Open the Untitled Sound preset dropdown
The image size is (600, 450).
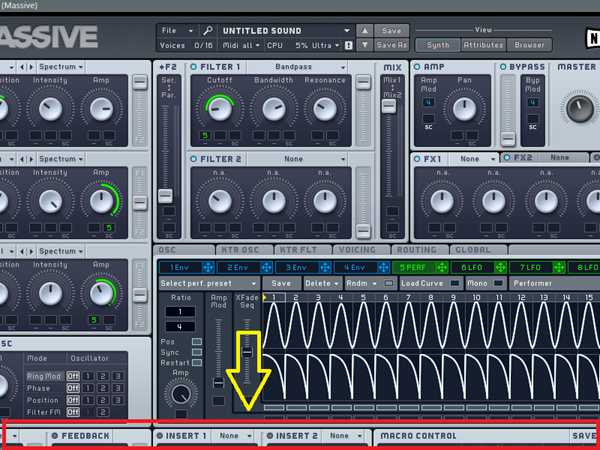[x=285, y=31]
